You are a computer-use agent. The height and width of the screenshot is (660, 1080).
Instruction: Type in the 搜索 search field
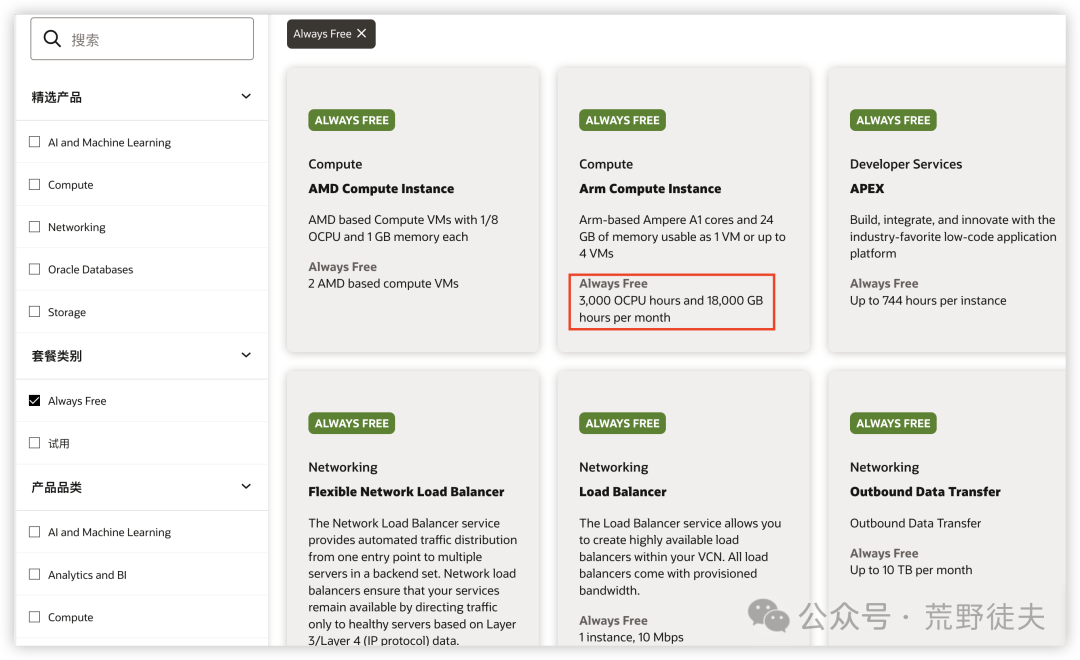coord(155,39)
